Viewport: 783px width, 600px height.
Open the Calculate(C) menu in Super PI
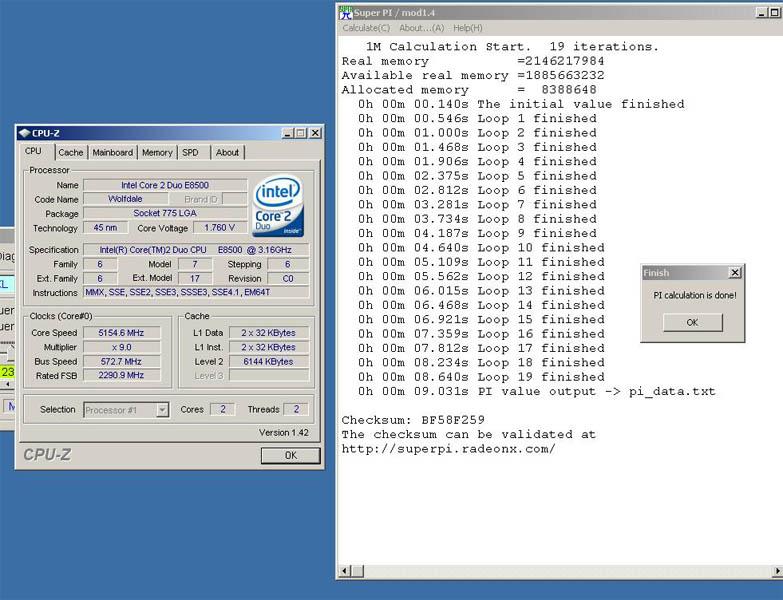point(366,28)
